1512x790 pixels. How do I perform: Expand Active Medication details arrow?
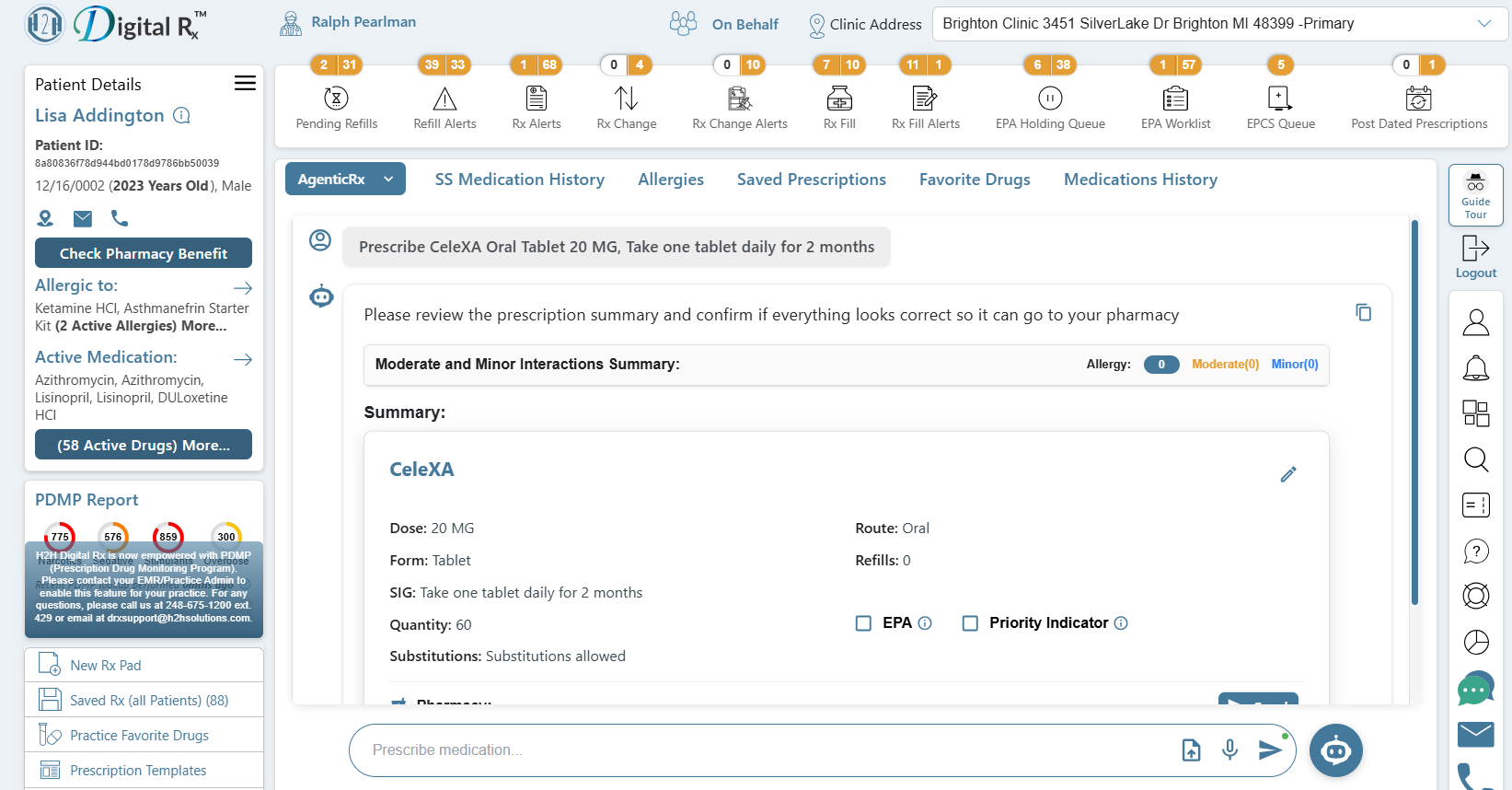[x=243, y=359]
